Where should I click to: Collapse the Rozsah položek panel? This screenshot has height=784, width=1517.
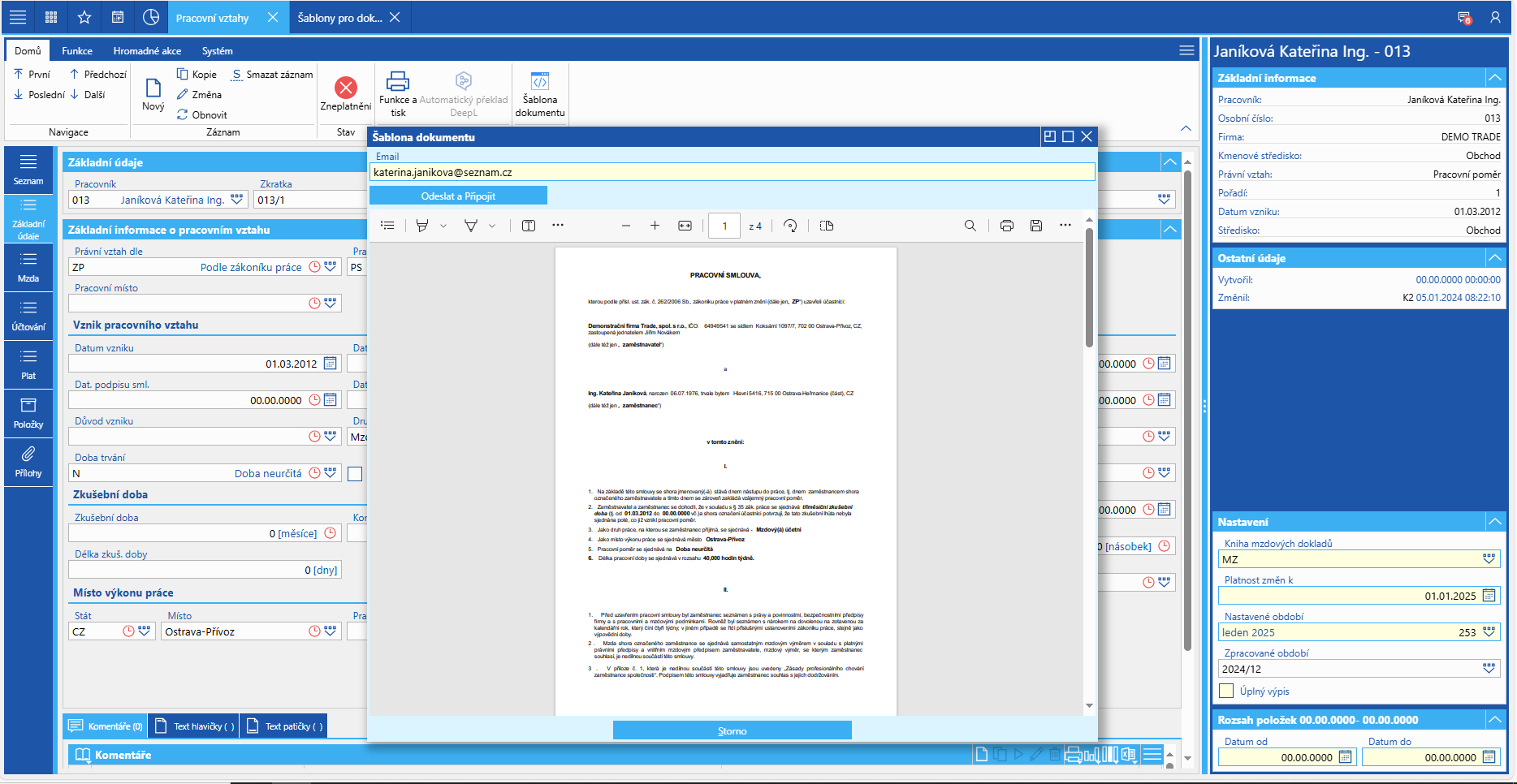pyautogui.click(x=1494, y=720)
